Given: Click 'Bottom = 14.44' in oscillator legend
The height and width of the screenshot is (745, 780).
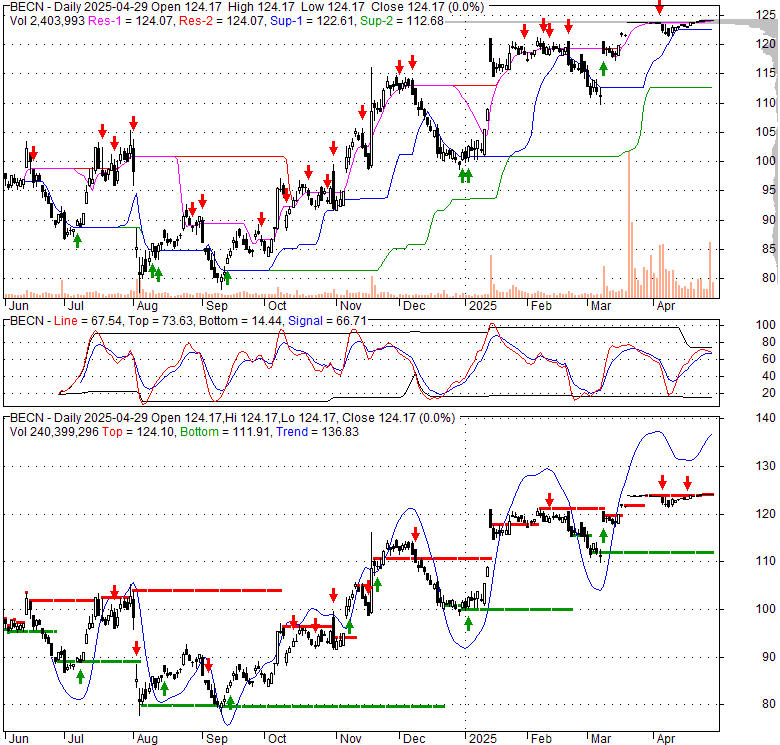Looking at the screenshot, I should pyautogui.click(x=240, y=321).
